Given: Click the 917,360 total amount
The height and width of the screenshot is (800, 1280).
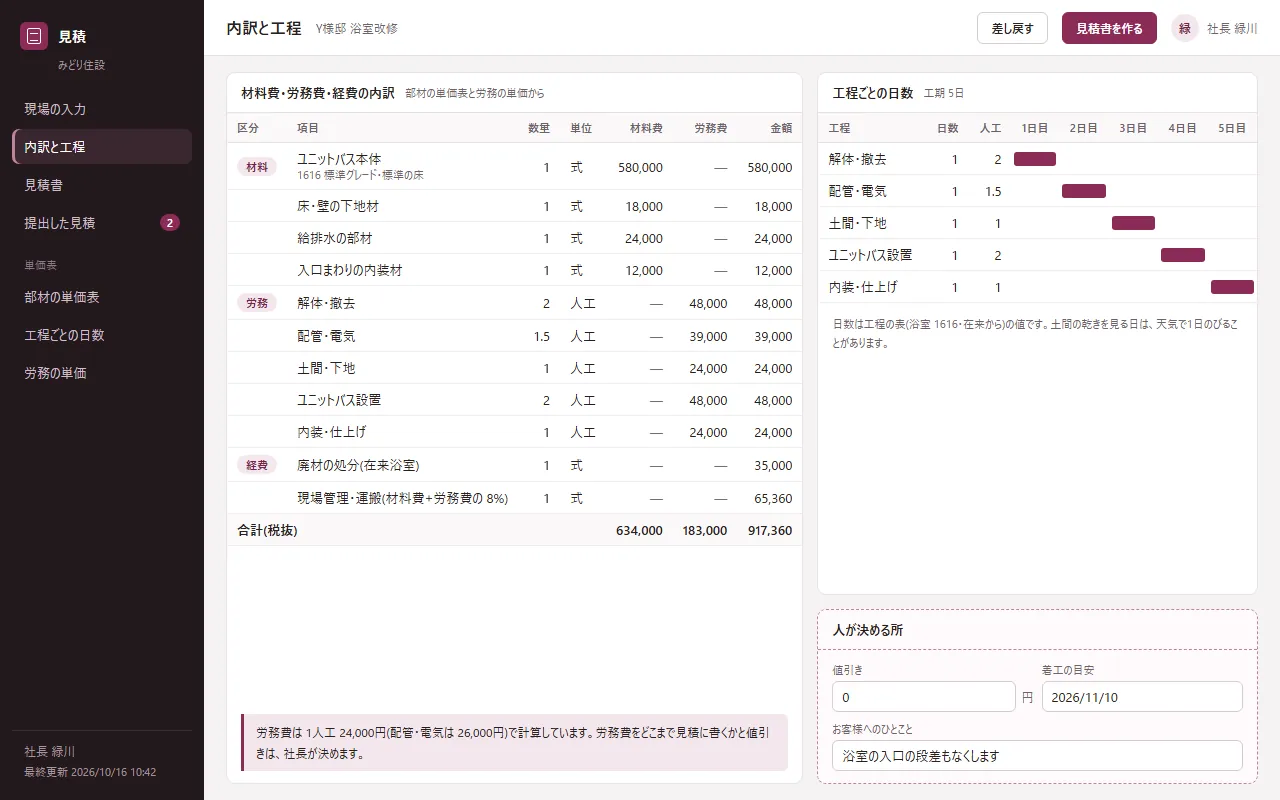Looking at the screenshot, I should [770, 530].
